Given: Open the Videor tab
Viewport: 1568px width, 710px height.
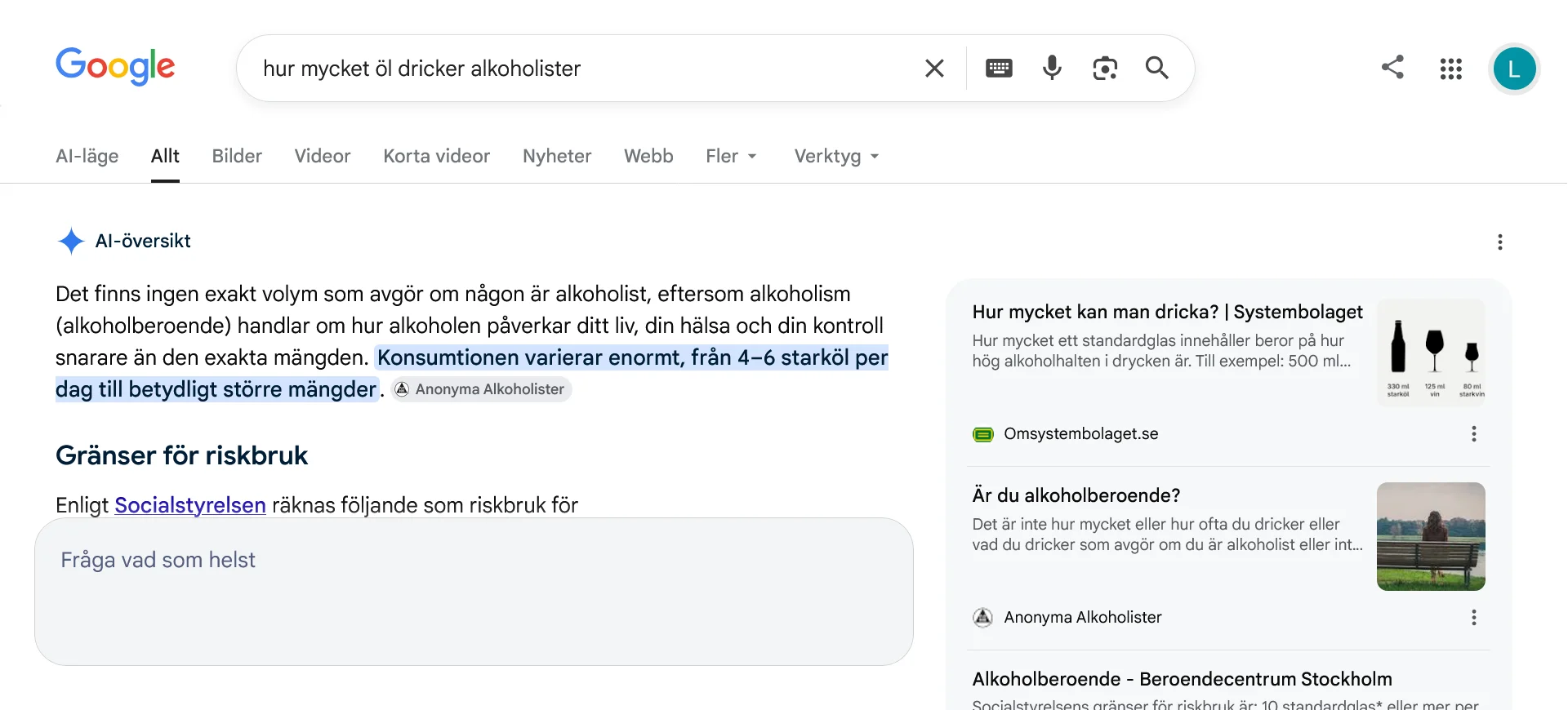Looking at the screenshot, I should (x=323, y=156).
